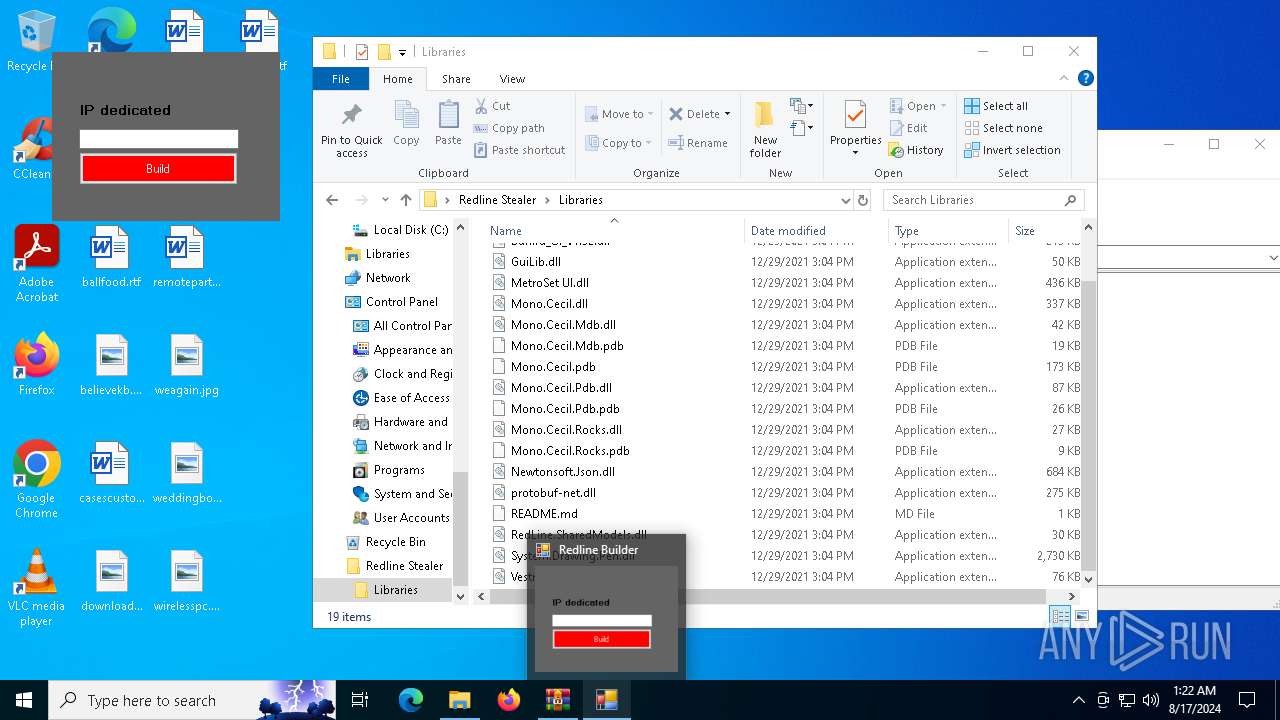The height and width of the screenshot is (720, 1280).
Task: Expand the Open dropdown in ribbon
Action: click(x=943, y=106)
